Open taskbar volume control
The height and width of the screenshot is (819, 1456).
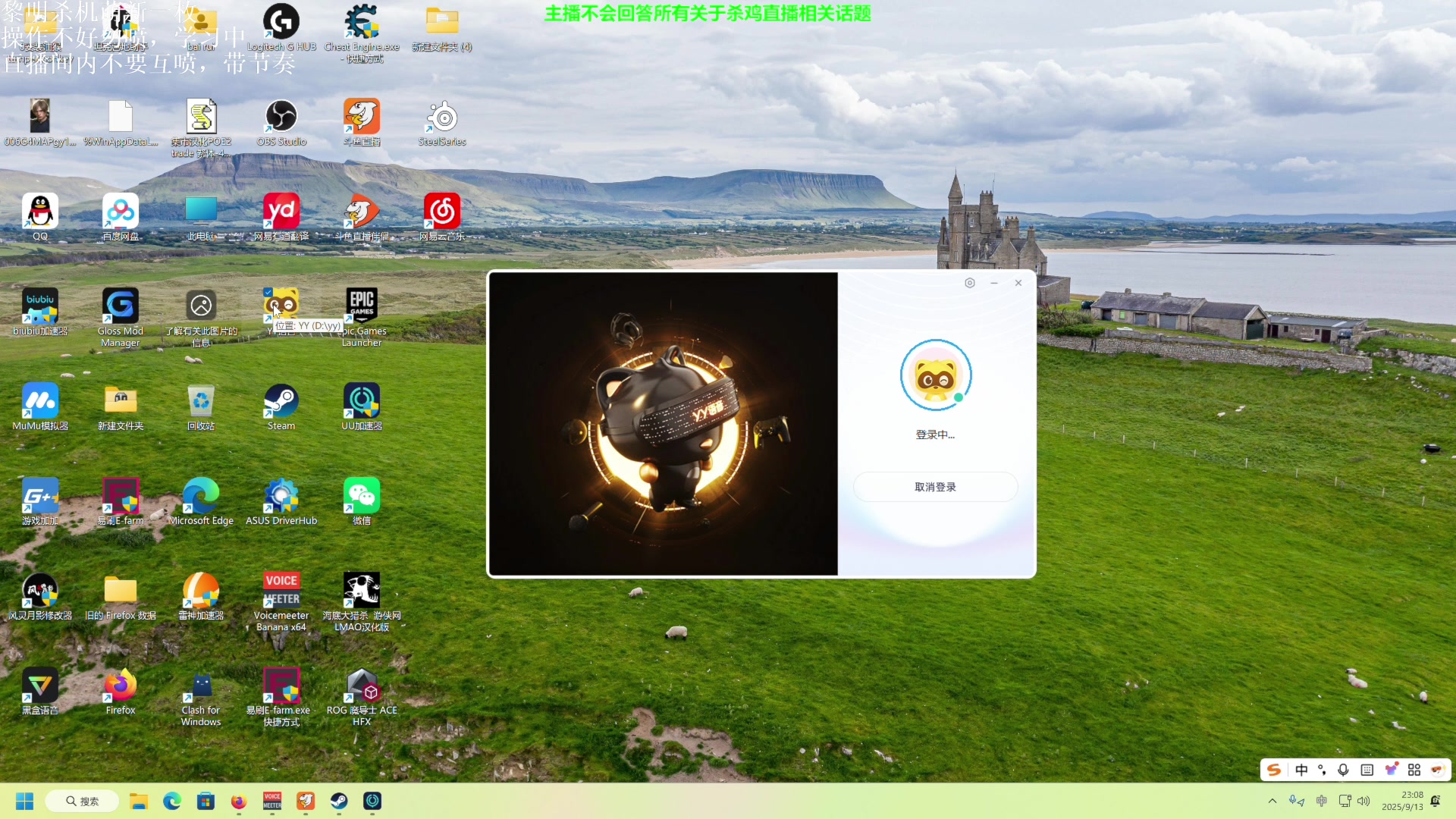tap(1363, 801)
